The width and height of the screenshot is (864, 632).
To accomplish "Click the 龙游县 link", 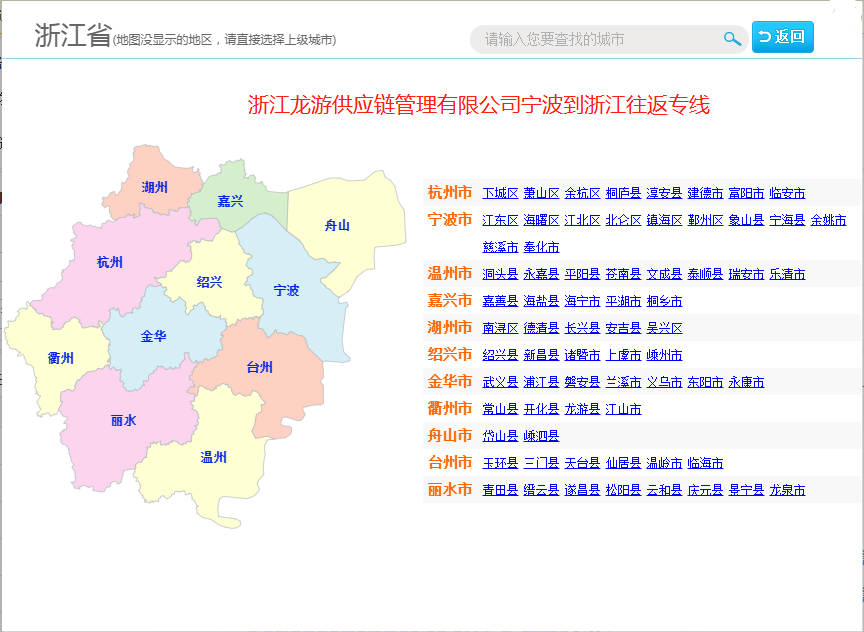I will pyautogui.click(x=582, y=409).
